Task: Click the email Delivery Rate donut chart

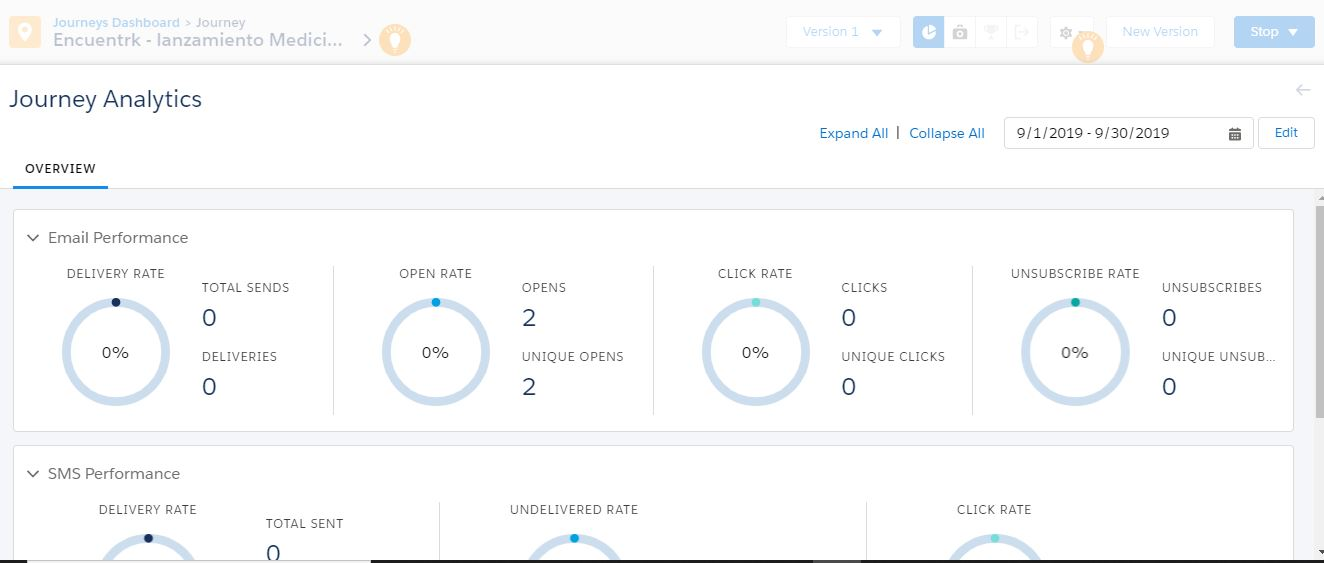Action: 116,352
